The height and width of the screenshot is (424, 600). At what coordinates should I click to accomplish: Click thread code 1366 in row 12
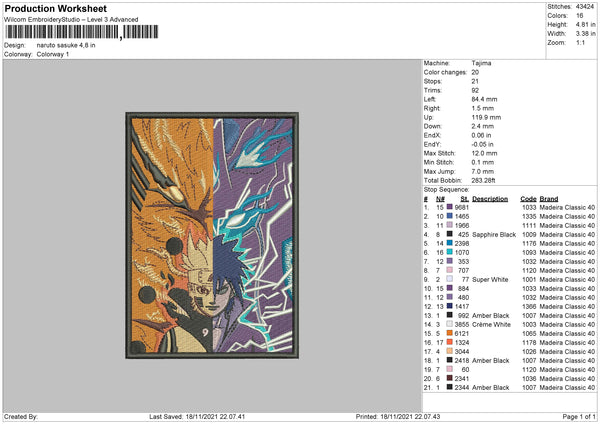(x=529, y=307)
